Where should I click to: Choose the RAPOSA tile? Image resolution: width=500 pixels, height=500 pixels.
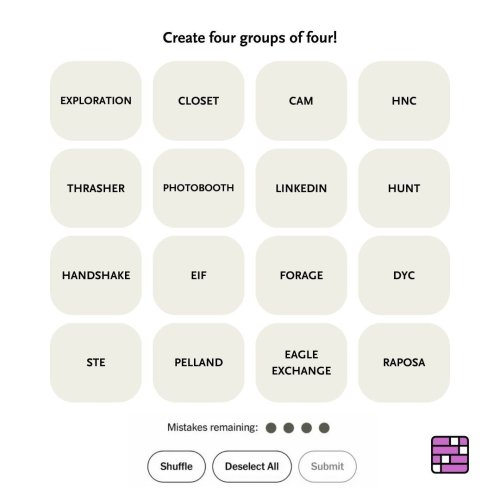point(404,362)
